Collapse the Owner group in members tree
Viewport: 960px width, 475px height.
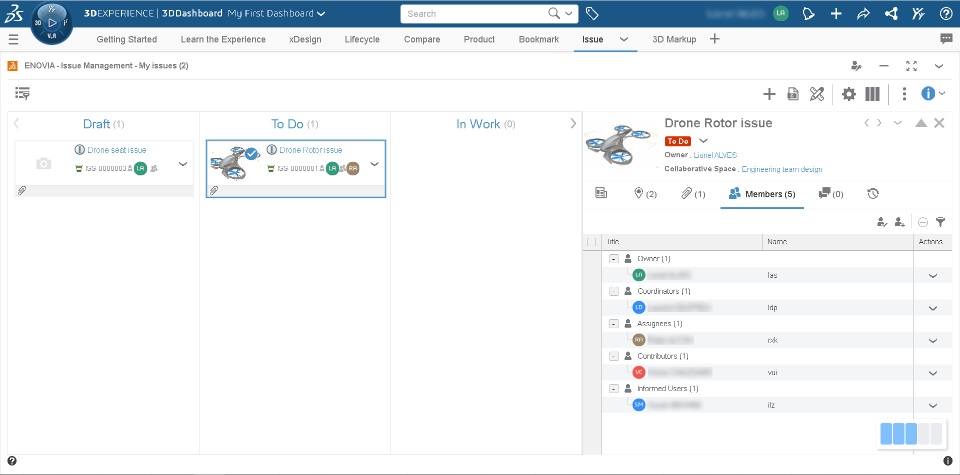(614, 259)
